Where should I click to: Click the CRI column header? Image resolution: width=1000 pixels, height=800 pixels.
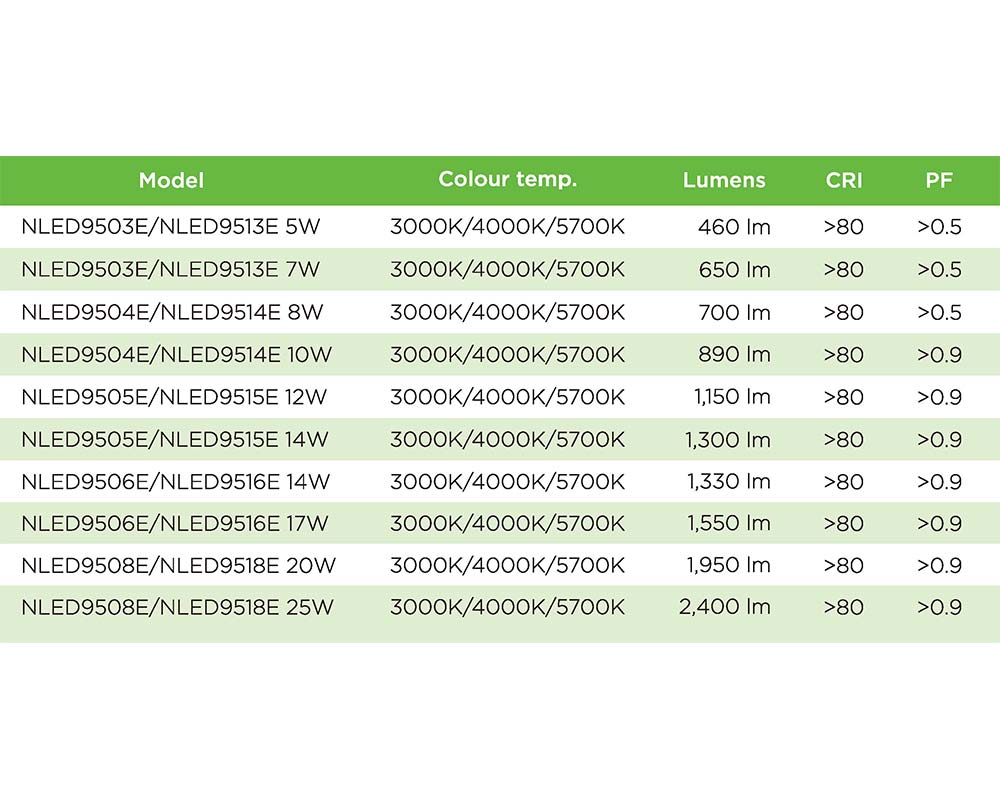[x=844, y=181]
